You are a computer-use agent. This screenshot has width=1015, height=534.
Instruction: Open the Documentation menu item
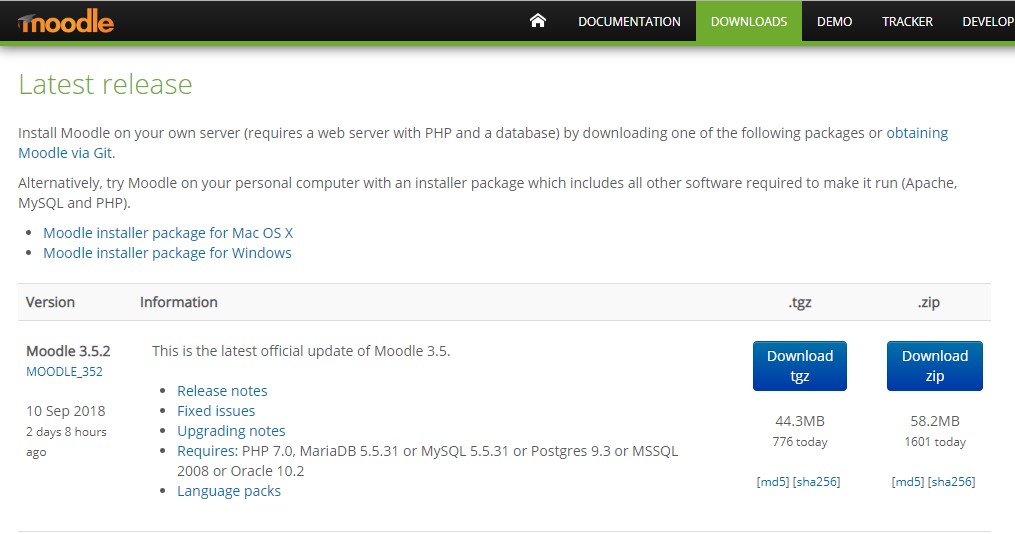pos(629,21)
